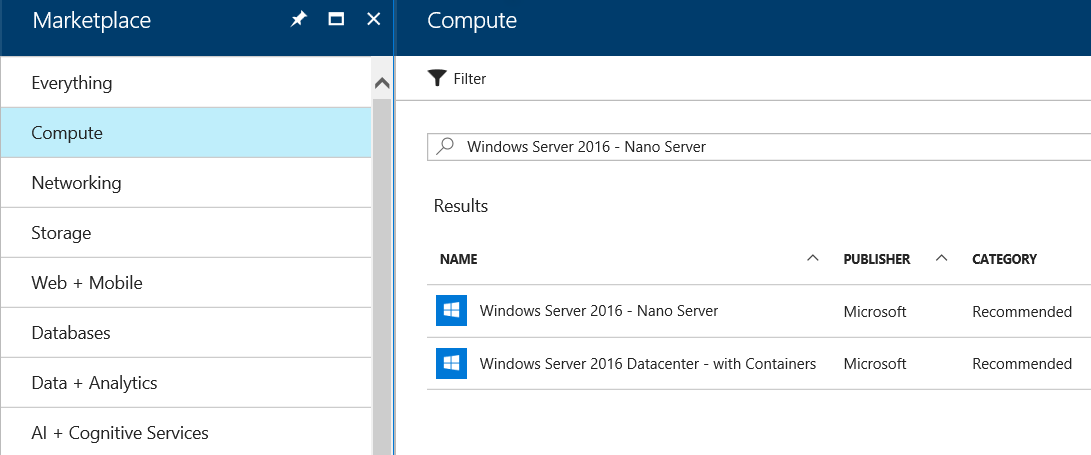Viewport: 1091px width, 455px height.
Task: Open the Filter funnel icon
Action: click(x=436, y=78)
